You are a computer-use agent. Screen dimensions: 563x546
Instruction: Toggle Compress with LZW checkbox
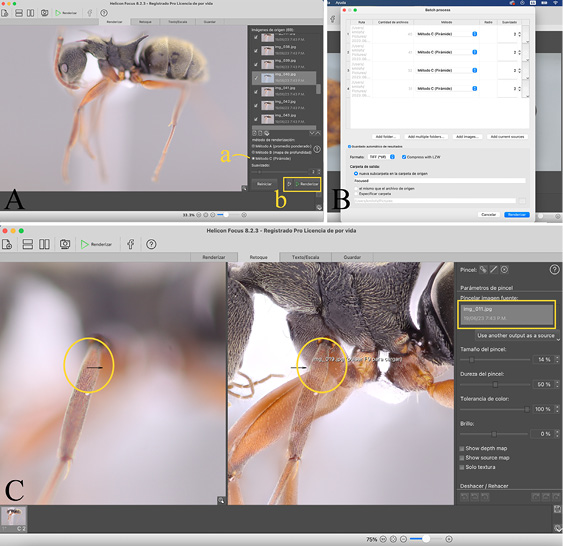[404, 157]
